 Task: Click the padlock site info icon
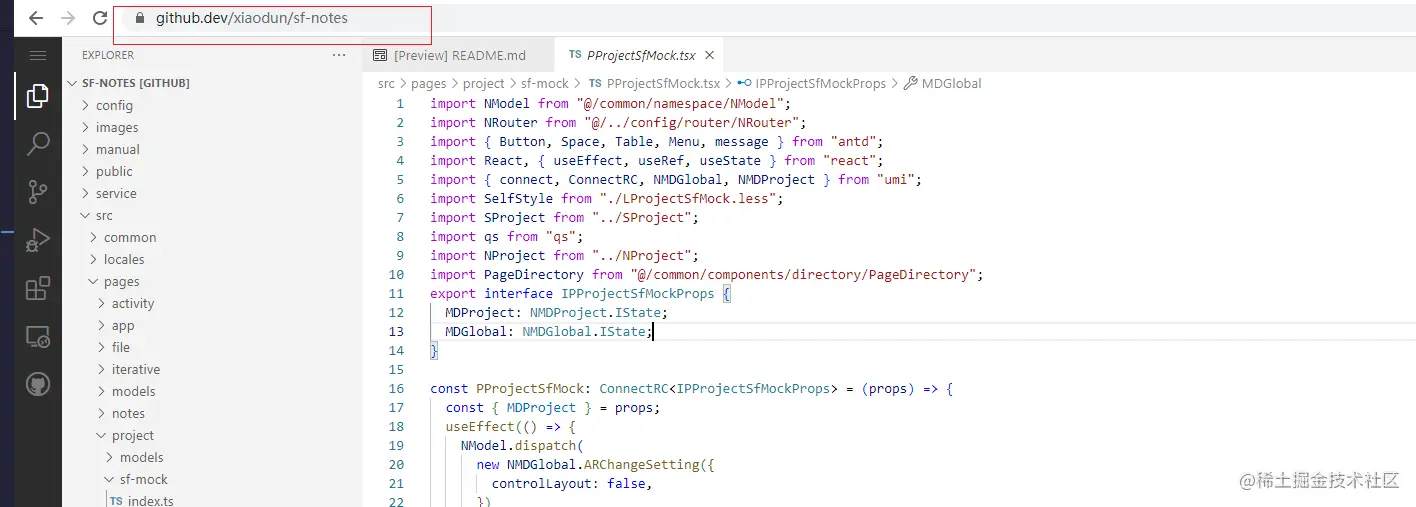pyautogui.click(x=139, y=18)
